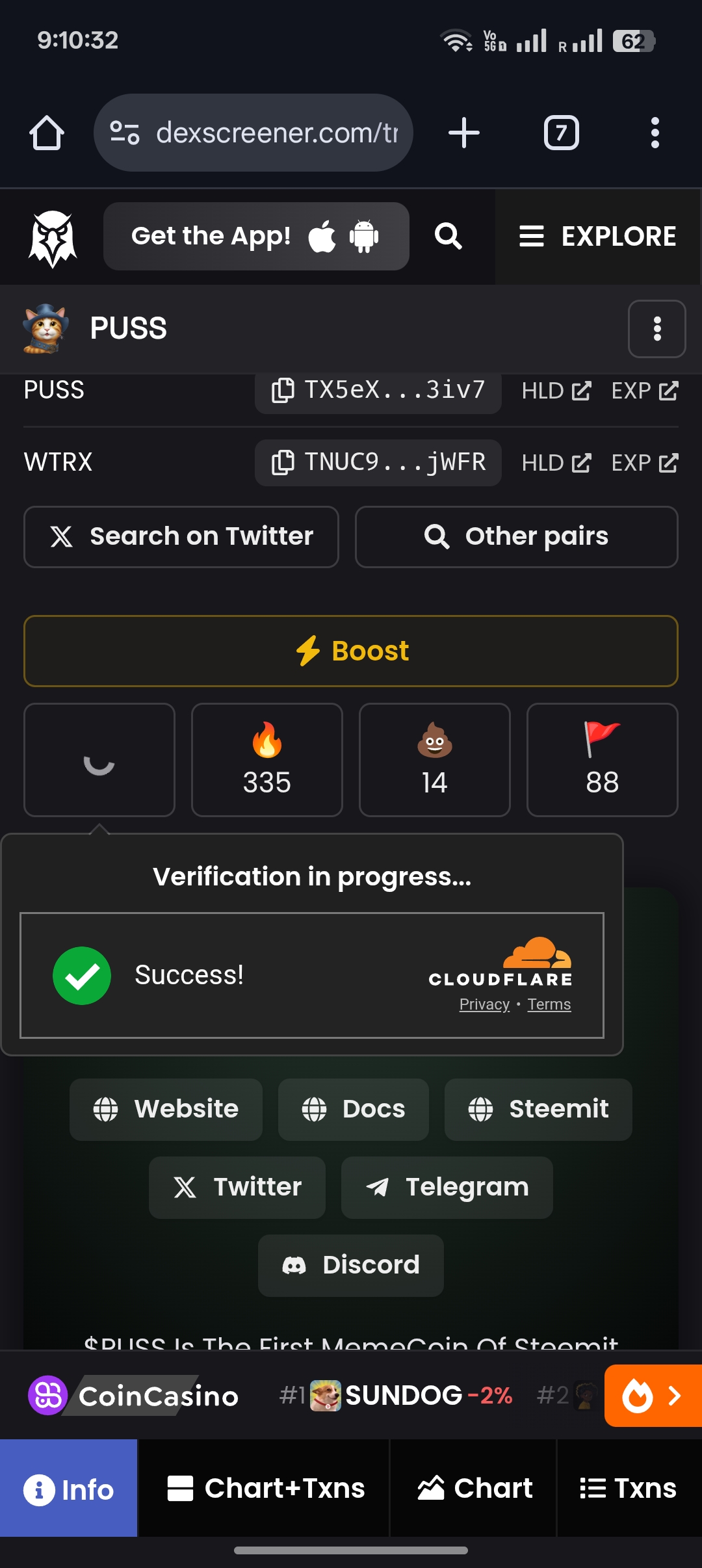This screenshot has height=1568, width=702.
Task: Vote with the poop reaction 14
Action: pyautogui.click(x=435, y=760)
